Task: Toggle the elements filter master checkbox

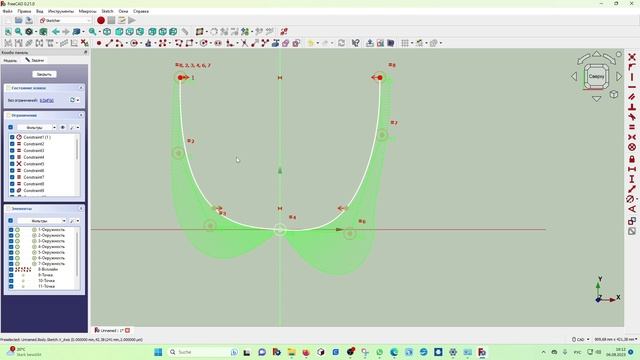Action: coord(11,220)
